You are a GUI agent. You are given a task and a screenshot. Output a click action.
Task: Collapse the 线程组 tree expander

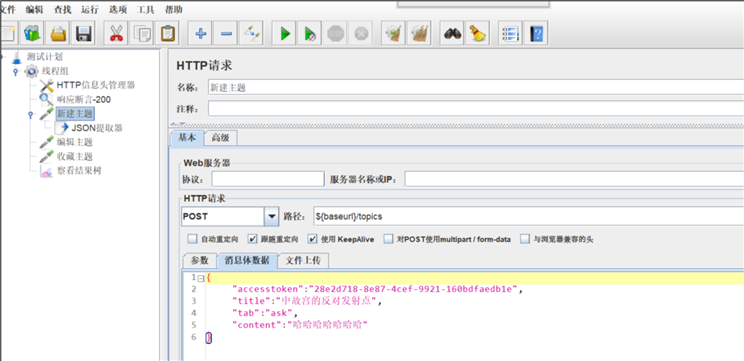15,72
